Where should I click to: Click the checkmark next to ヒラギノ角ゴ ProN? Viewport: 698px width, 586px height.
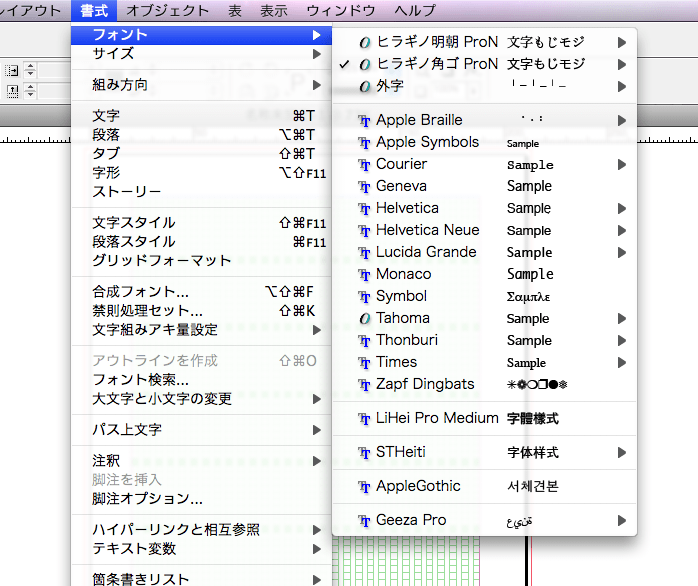coord(344,64)
